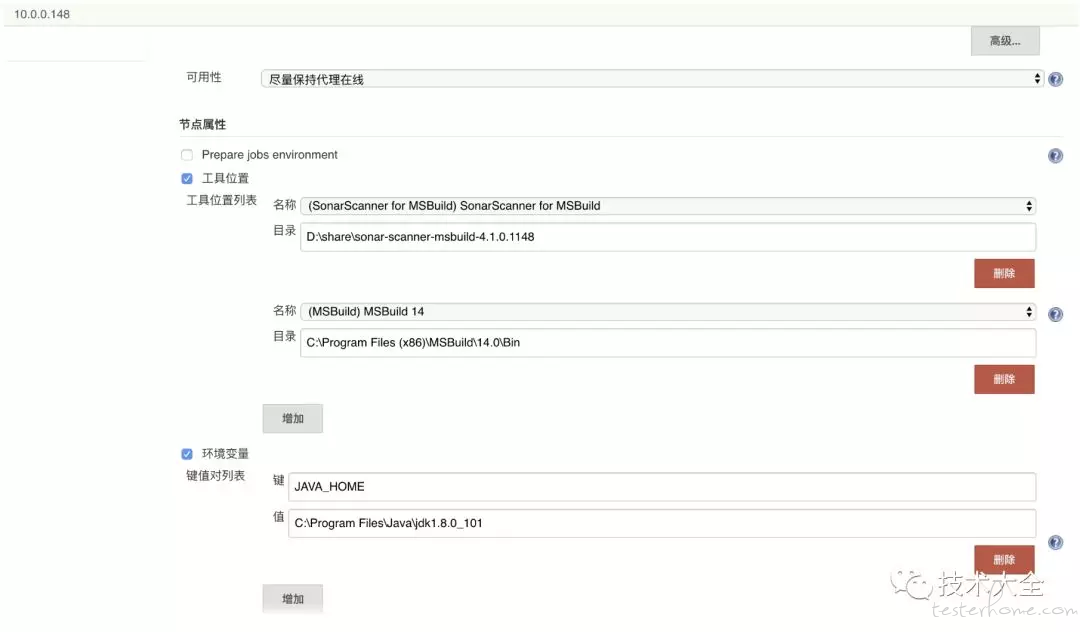Image resolution: width=1080 pixels, height=632 pixels.
Task: Click the jdk1.8.0_101 value field
Action: [661, 523]
